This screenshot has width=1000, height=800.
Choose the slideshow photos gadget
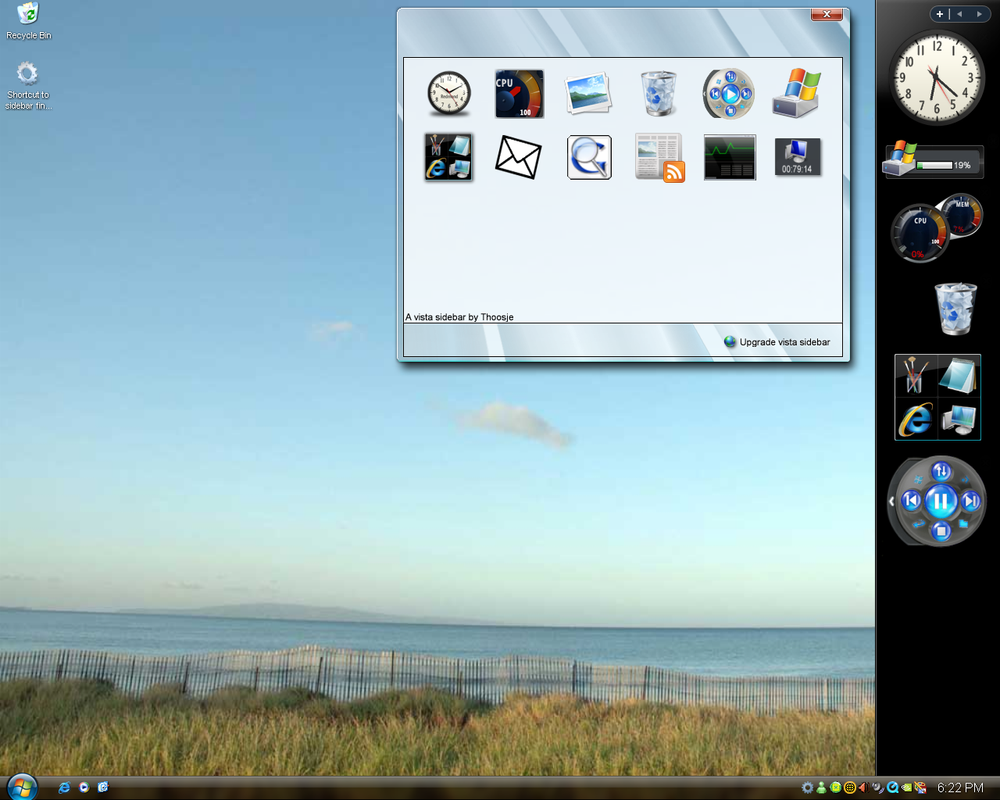588,94
